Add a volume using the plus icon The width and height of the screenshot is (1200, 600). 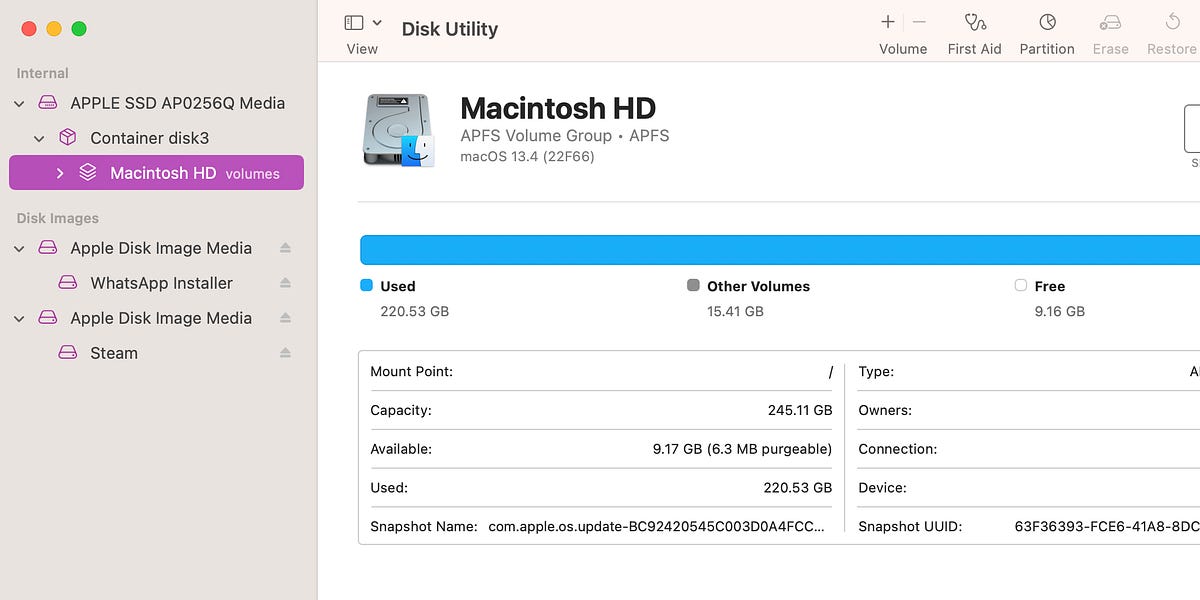coord(887,20)
